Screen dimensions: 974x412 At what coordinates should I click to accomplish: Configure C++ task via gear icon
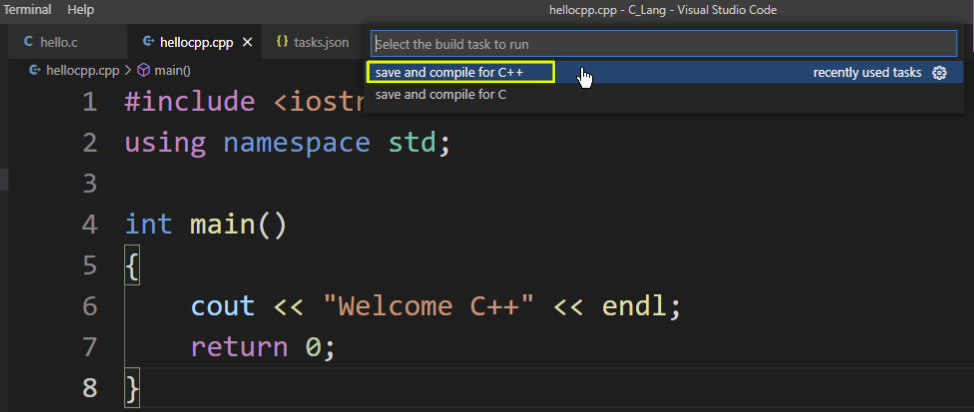click(939, 73)
